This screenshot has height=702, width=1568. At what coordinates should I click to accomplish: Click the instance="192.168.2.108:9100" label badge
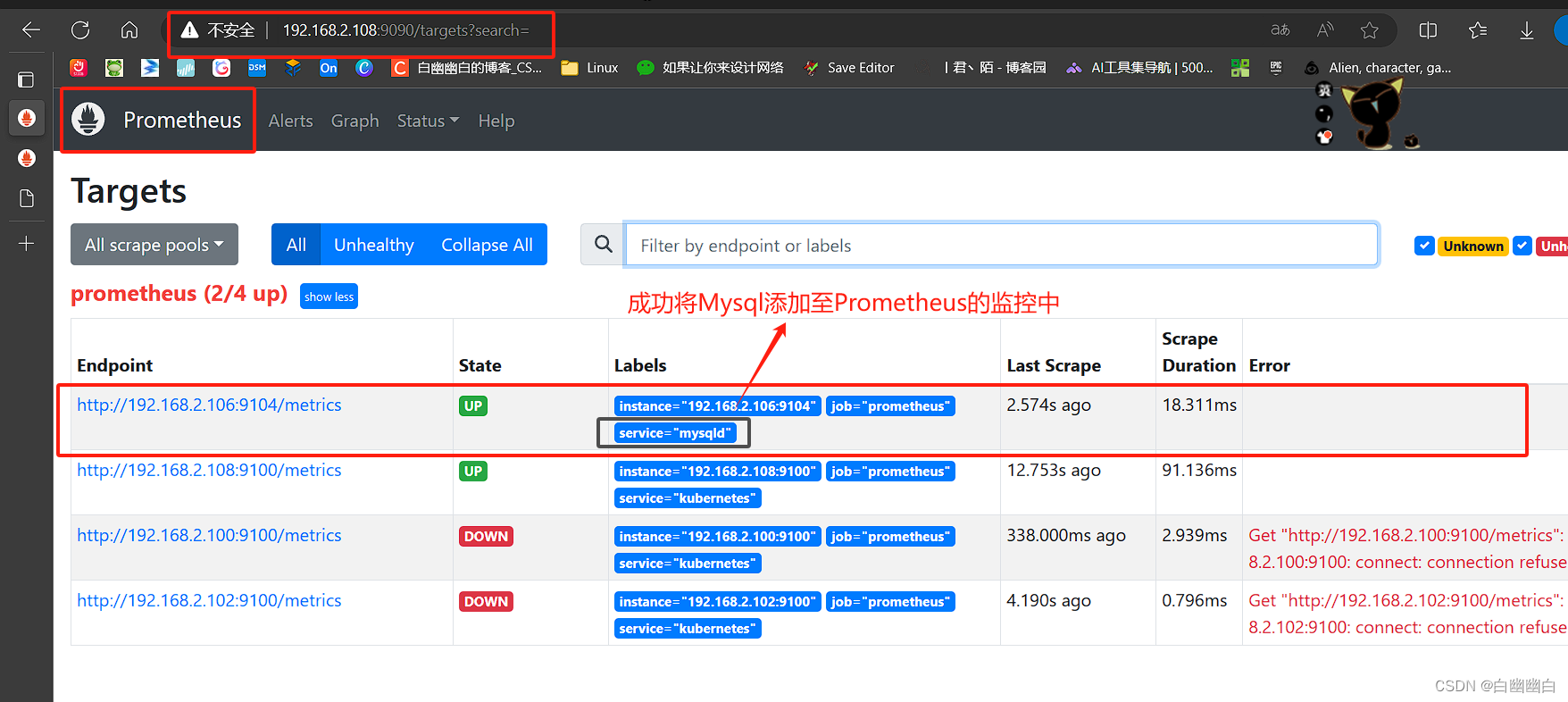(x=718, y=472)
